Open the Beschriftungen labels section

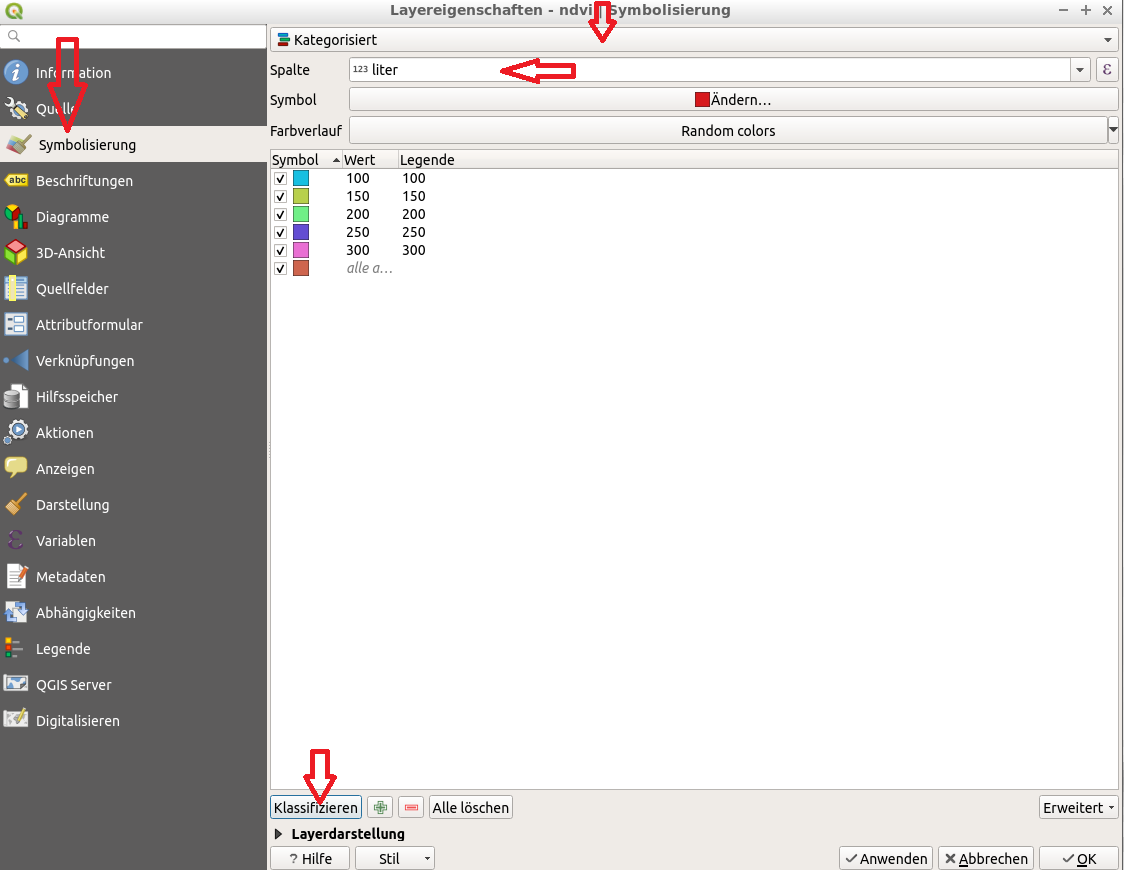(84, 181)
